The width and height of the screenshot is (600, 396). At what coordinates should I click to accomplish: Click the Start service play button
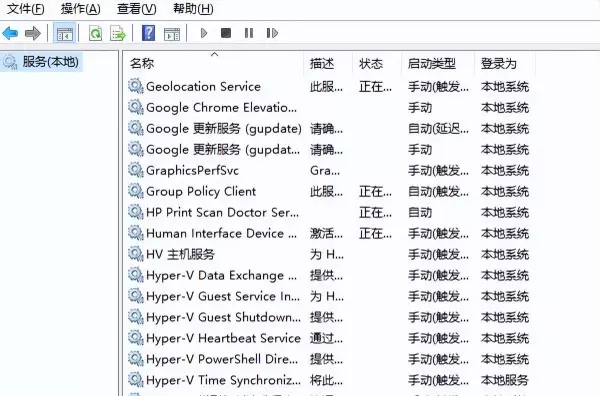pyautogui.click(x=204, y=33)
